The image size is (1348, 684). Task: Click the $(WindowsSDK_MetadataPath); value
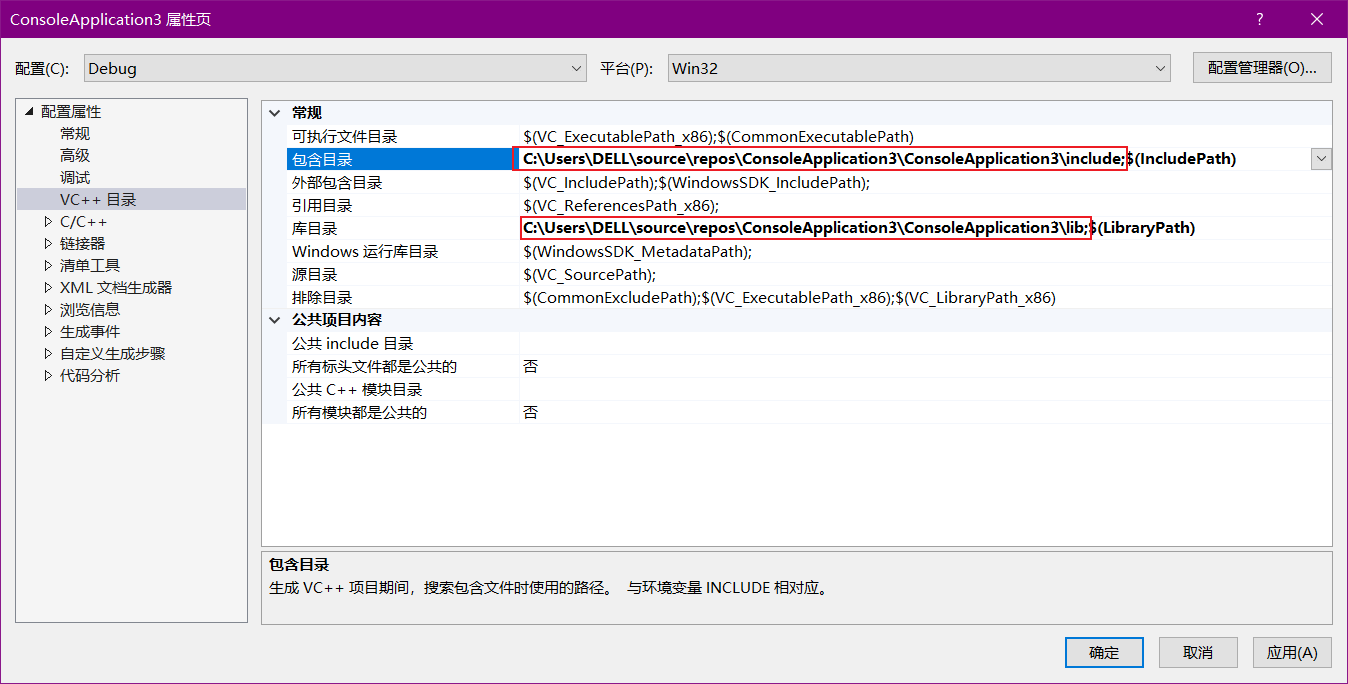[637, 251]
